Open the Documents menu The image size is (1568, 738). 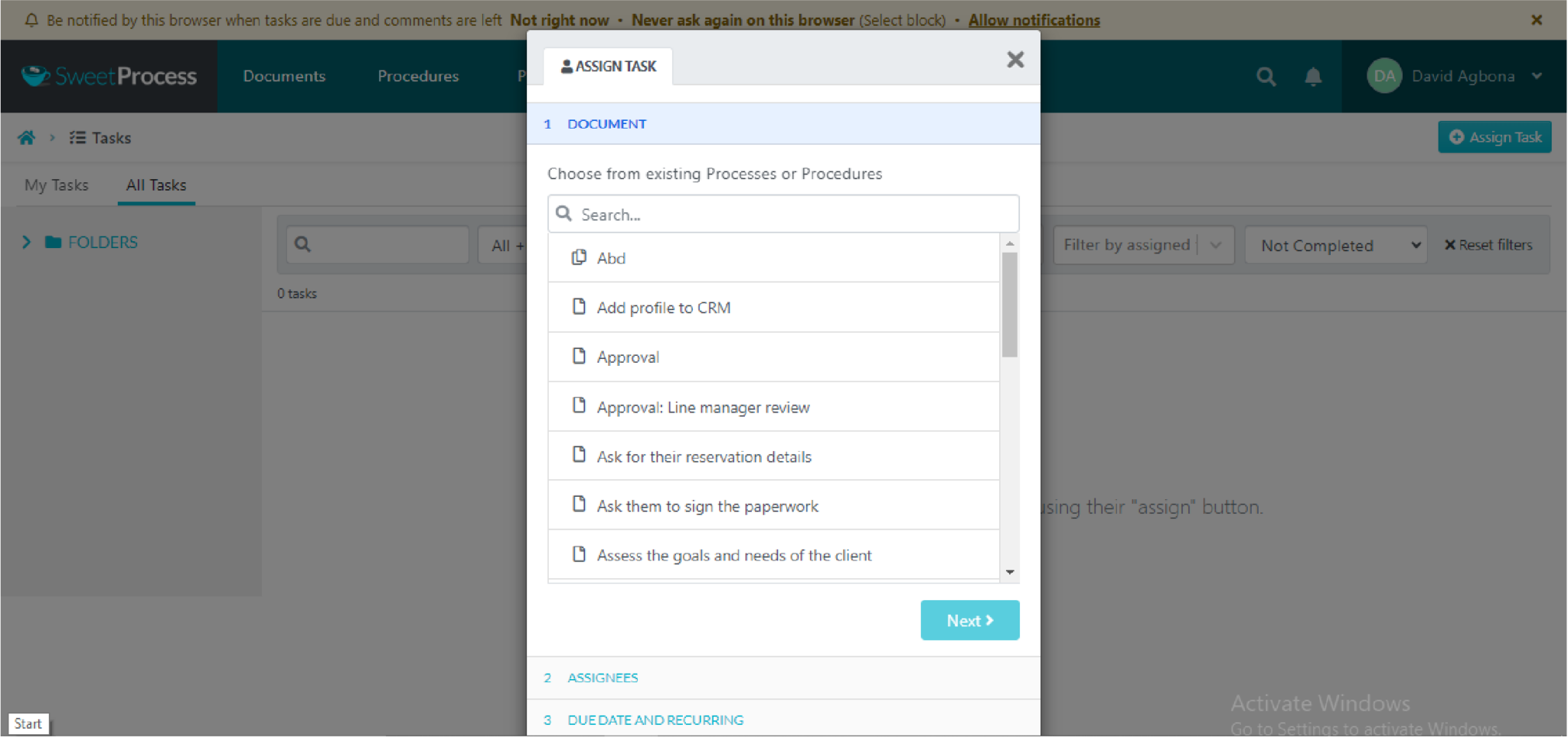[x=284, y=76]
